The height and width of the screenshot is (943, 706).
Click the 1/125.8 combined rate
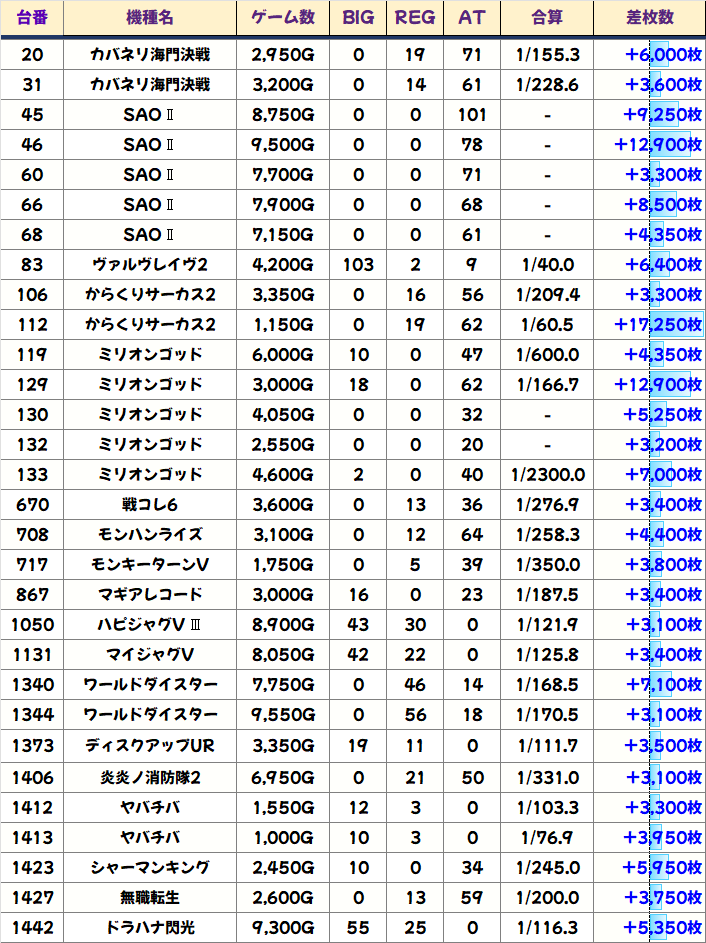[547, 655]
